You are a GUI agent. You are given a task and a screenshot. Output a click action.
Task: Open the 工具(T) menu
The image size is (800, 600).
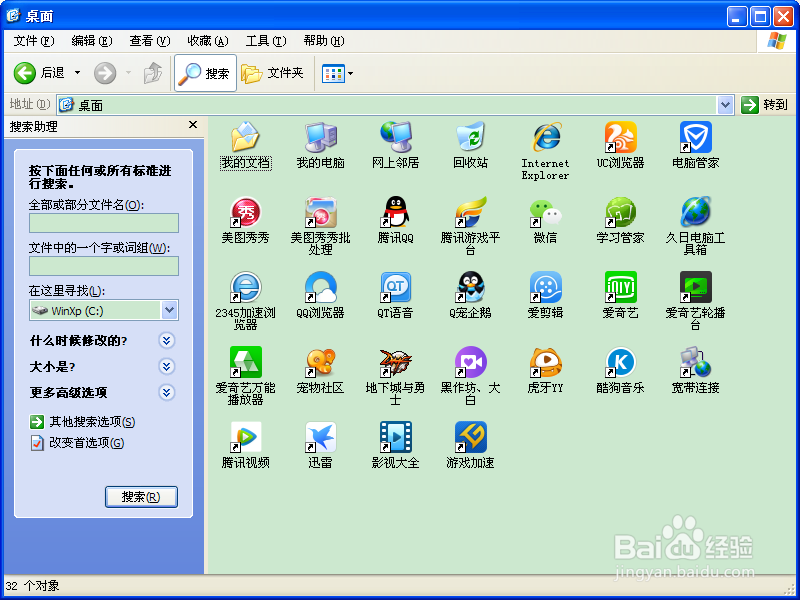pyautogui.click(x=266, y=41)
